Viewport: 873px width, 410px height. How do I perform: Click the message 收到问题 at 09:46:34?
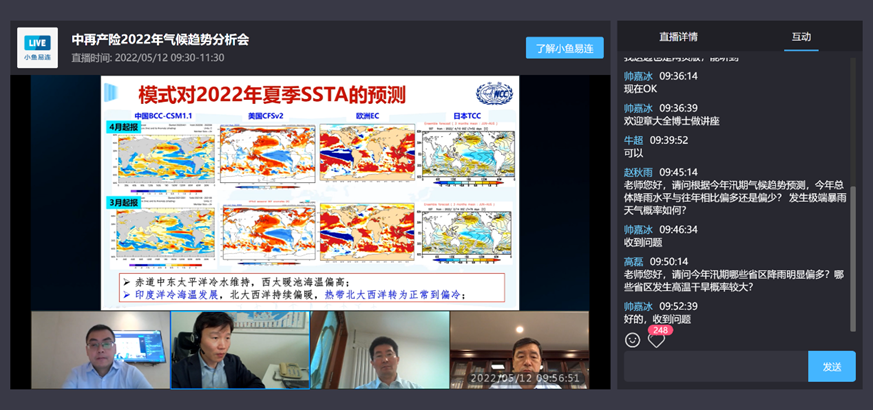[643, 242]
